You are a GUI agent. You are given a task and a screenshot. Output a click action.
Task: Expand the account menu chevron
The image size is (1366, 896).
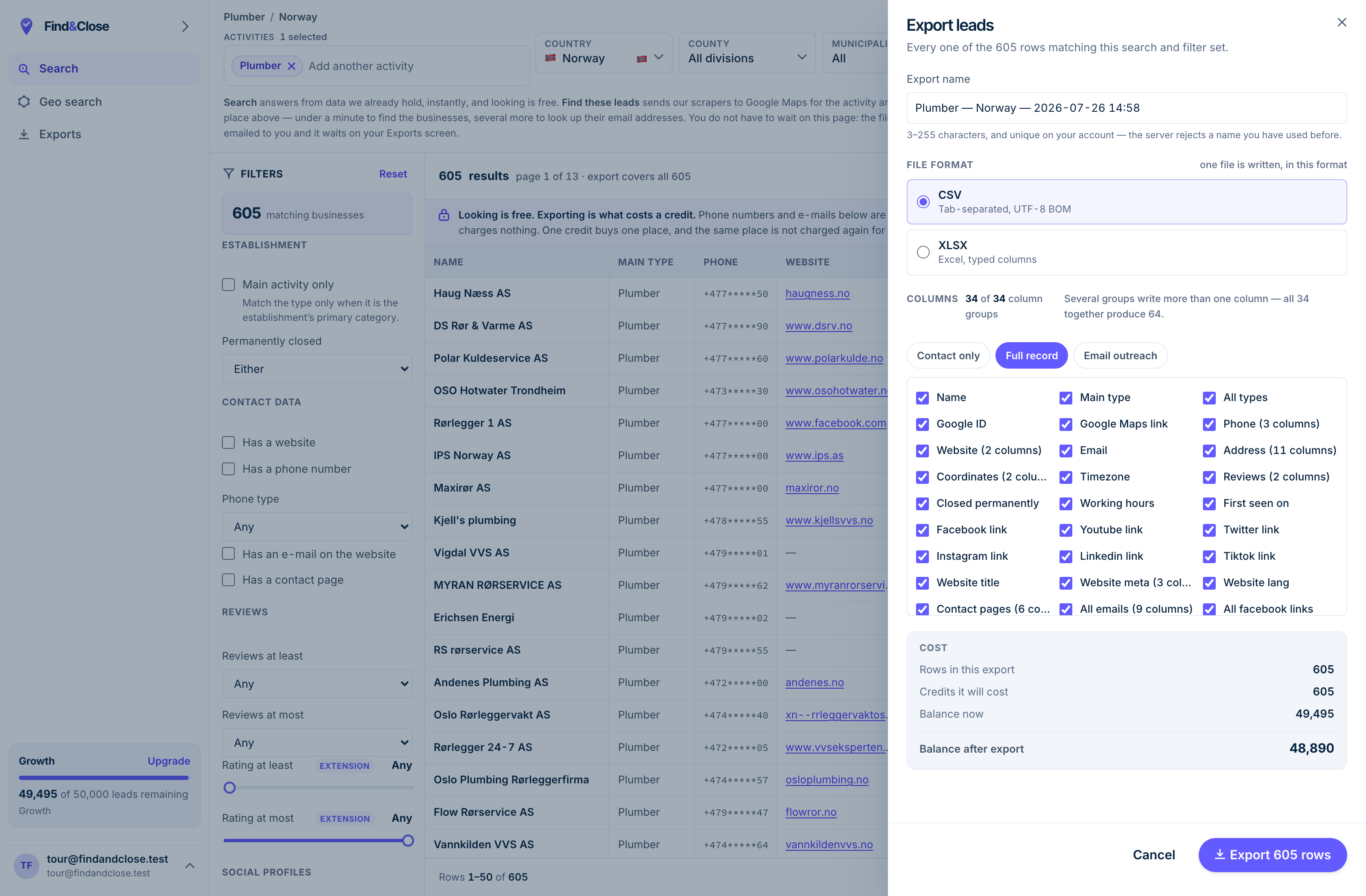190,865
